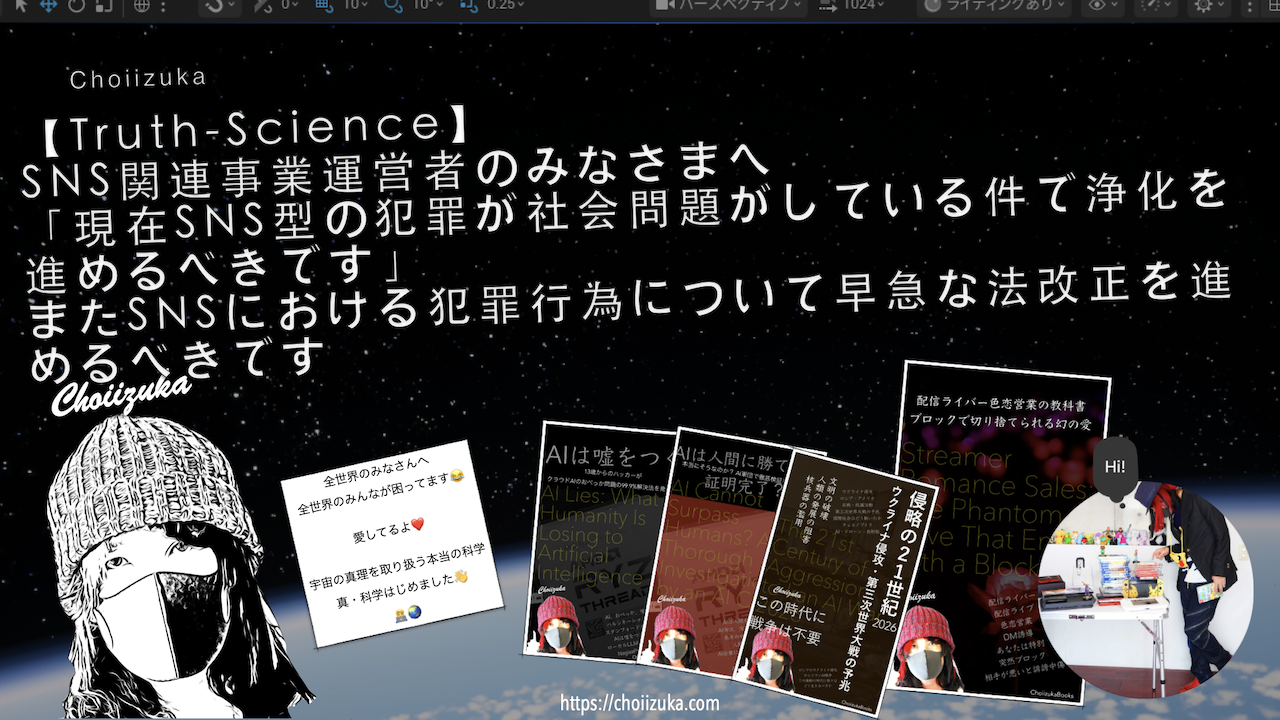Toggle rotation snapping icon
1280x720 pixels.
click(x=393, y=5)
